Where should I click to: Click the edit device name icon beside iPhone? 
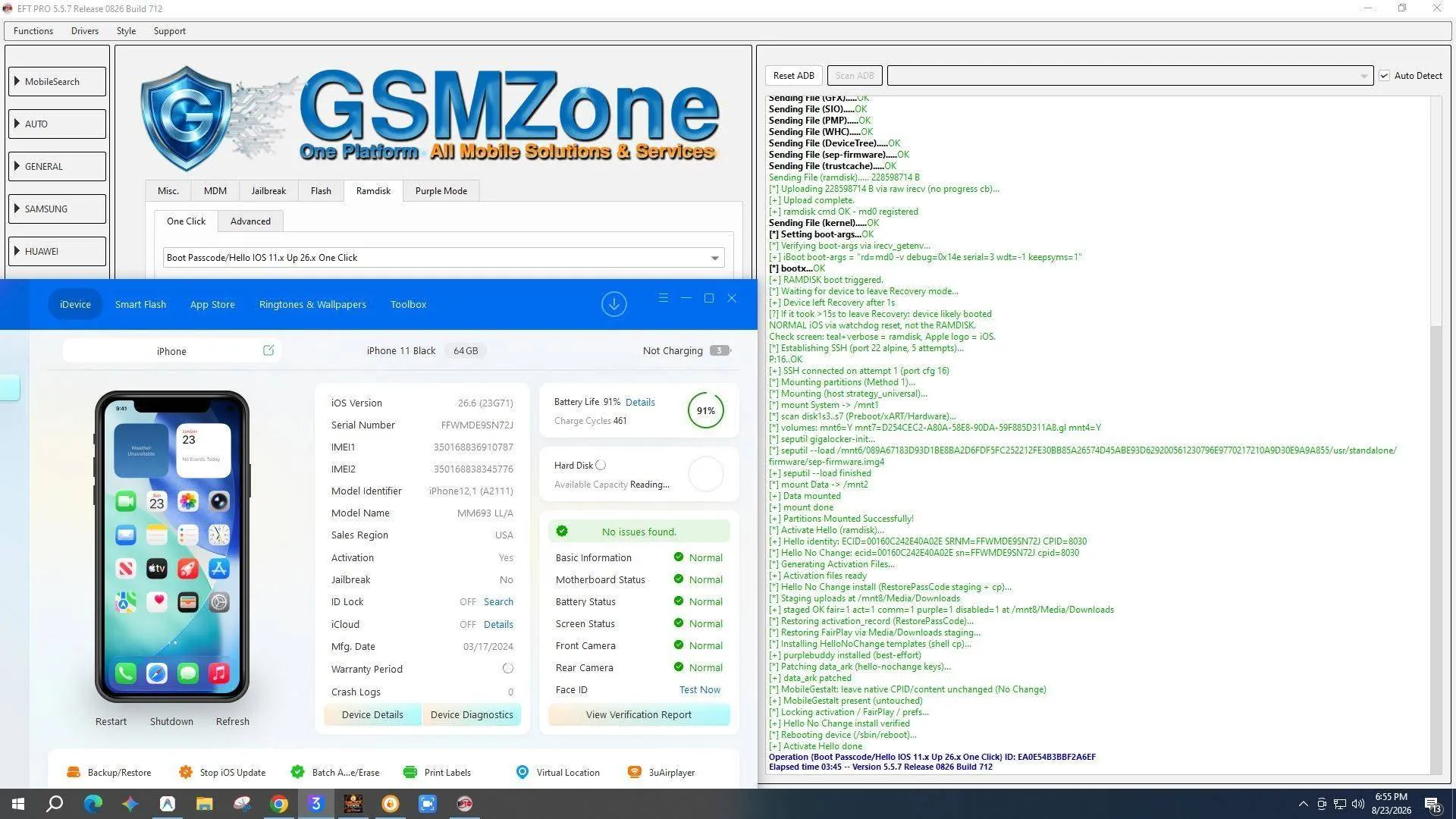[268, 350]
